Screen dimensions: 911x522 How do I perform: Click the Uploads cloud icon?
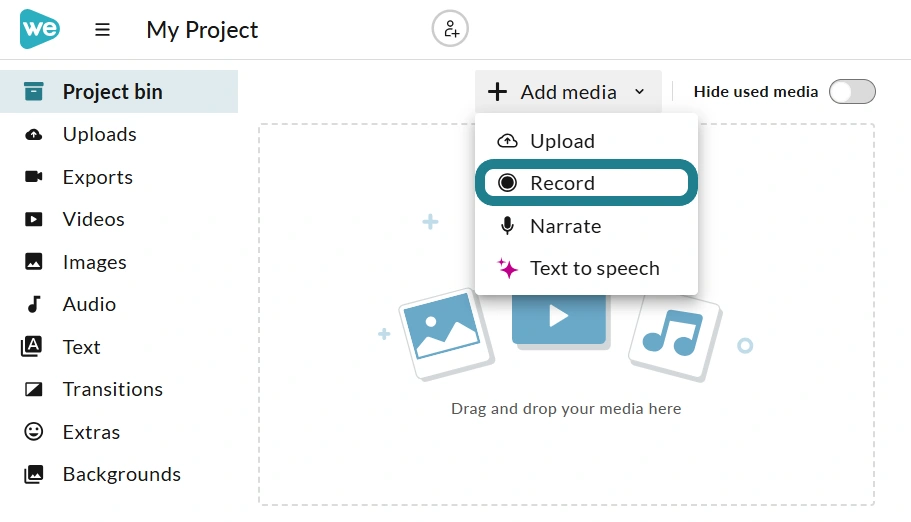click(x=34, y=135)
